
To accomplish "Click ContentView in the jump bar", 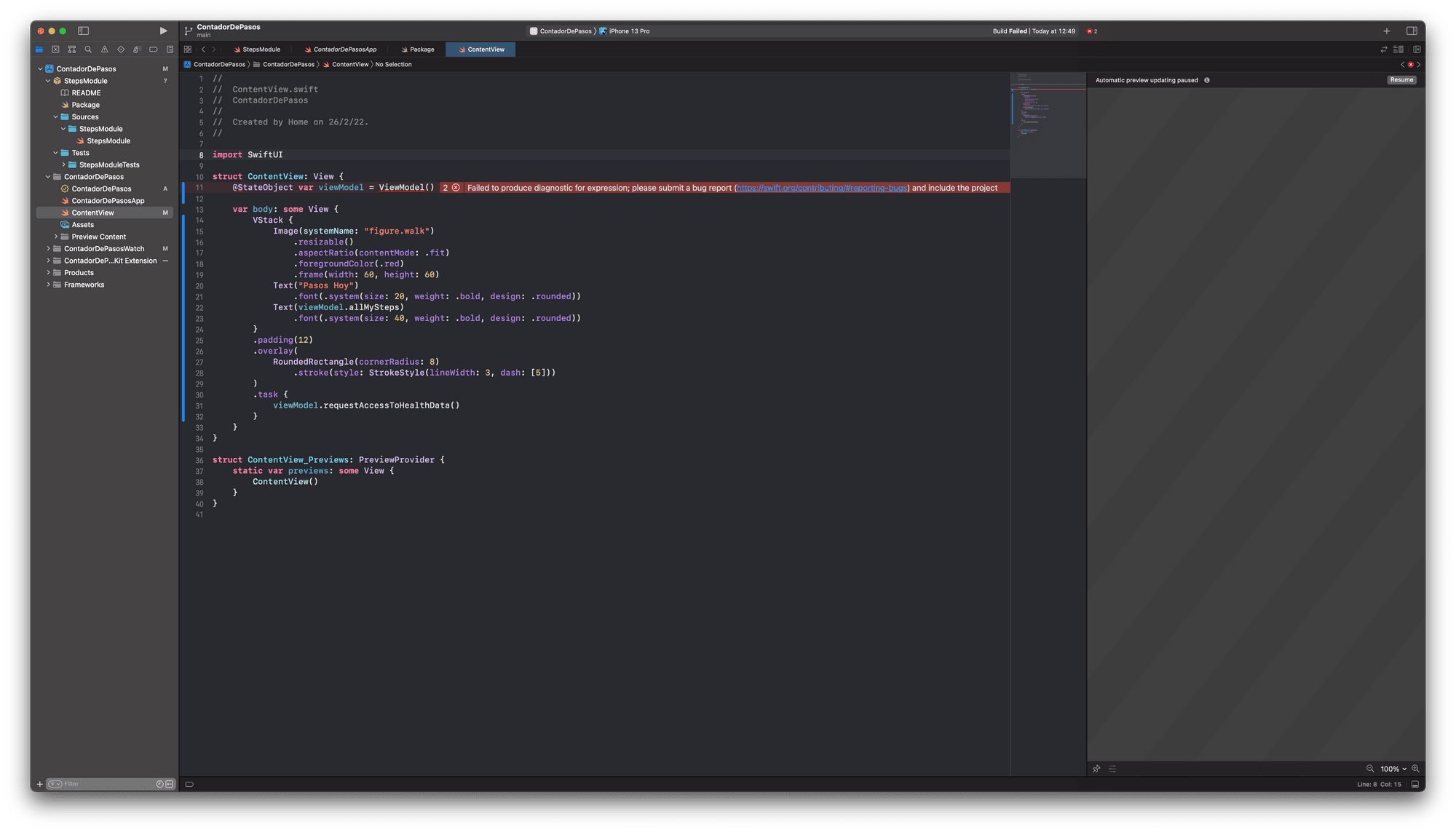I will pos(349,65).
